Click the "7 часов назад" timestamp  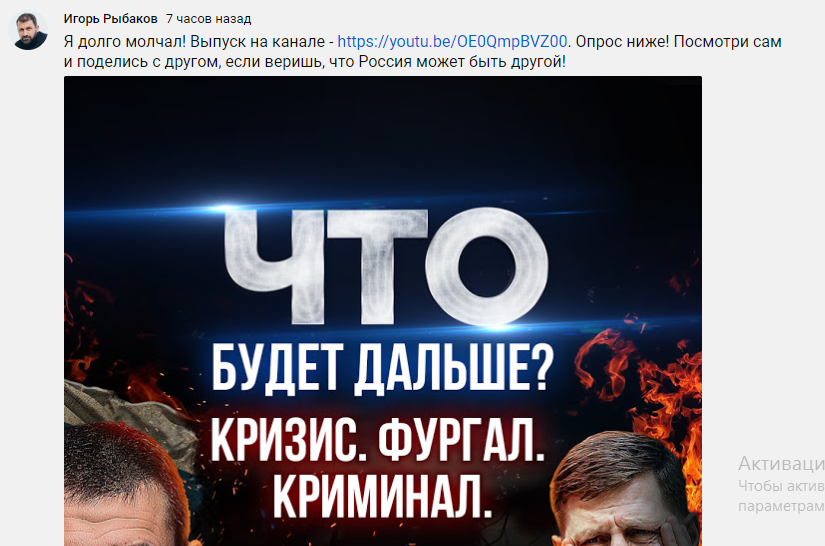pyautogui.click(x=208, y=19)
